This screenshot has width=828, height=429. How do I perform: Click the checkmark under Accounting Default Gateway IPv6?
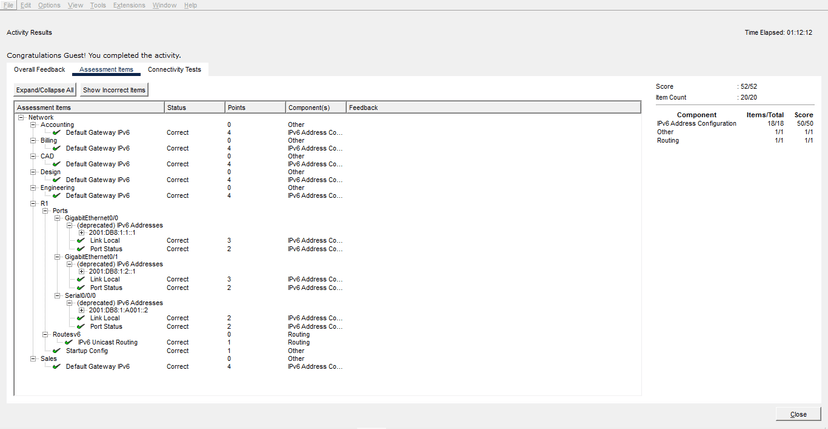[58, 132]
